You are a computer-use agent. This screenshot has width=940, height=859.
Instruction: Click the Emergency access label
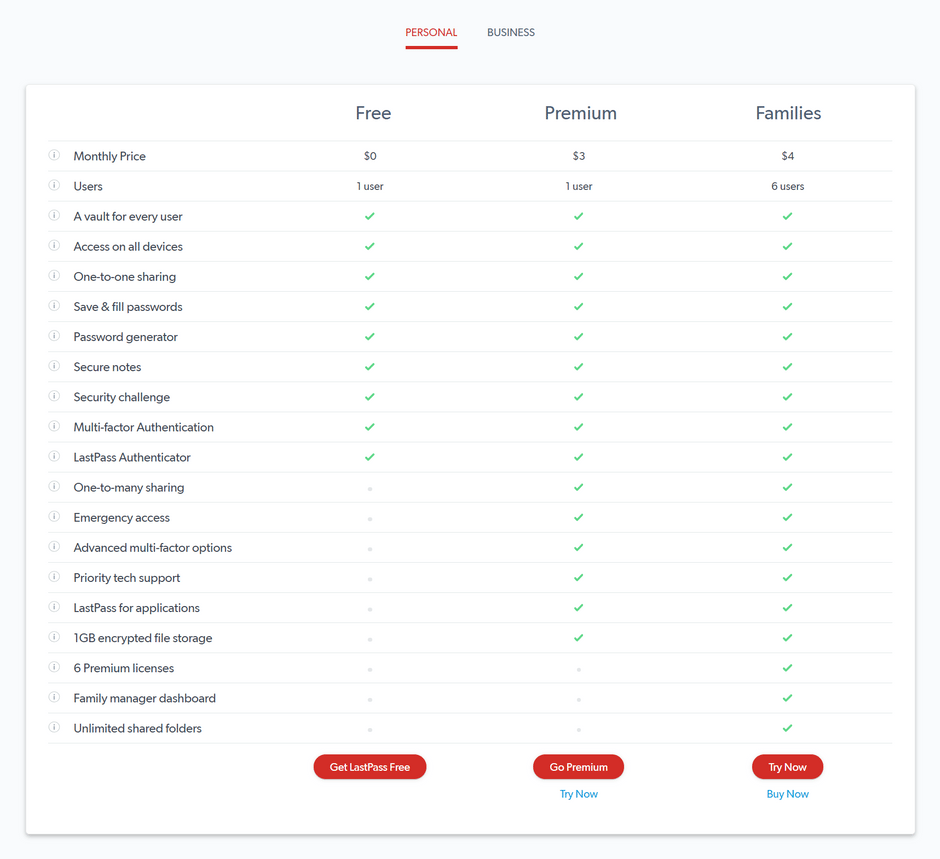click(122, 518)
